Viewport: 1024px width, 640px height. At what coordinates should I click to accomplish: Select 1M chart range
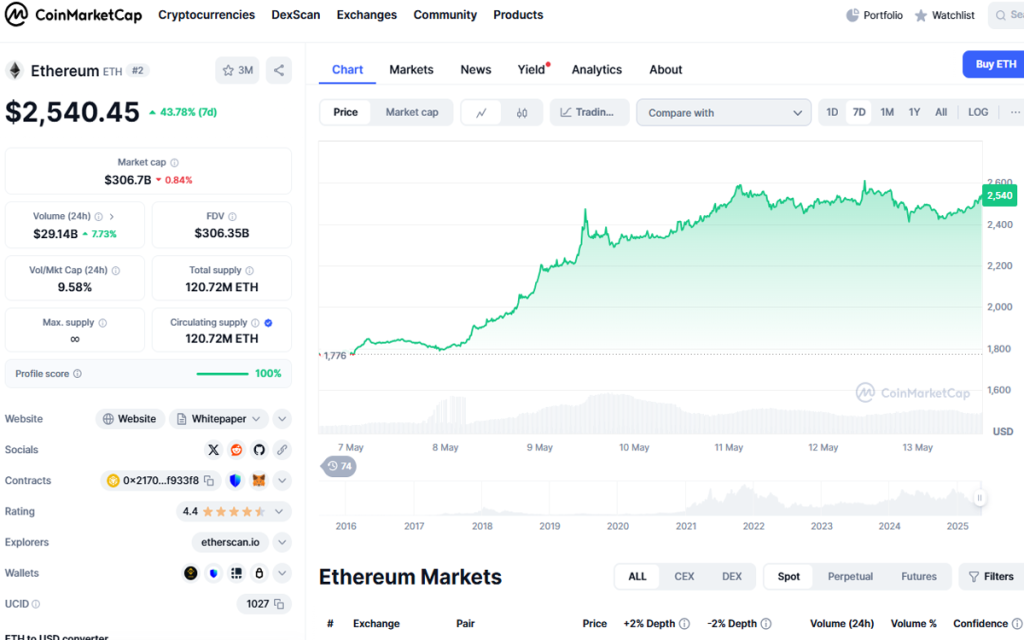tap(887, 112)
